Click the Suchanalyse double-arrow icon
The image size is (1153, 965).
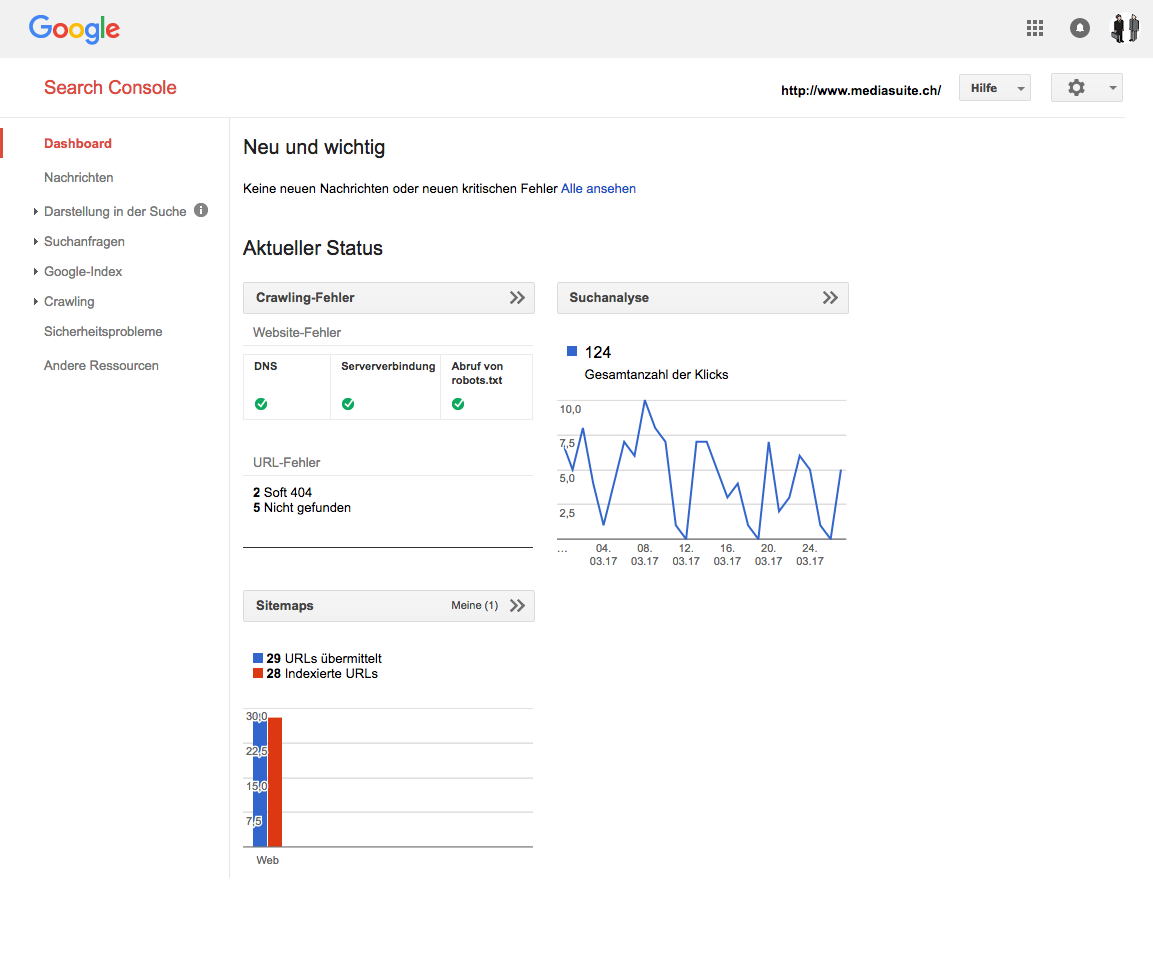(x=830, y=297)
